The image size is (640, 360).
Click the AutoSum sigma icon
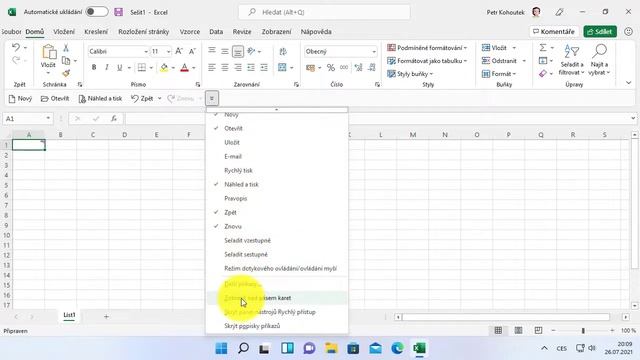coord(543,48)
